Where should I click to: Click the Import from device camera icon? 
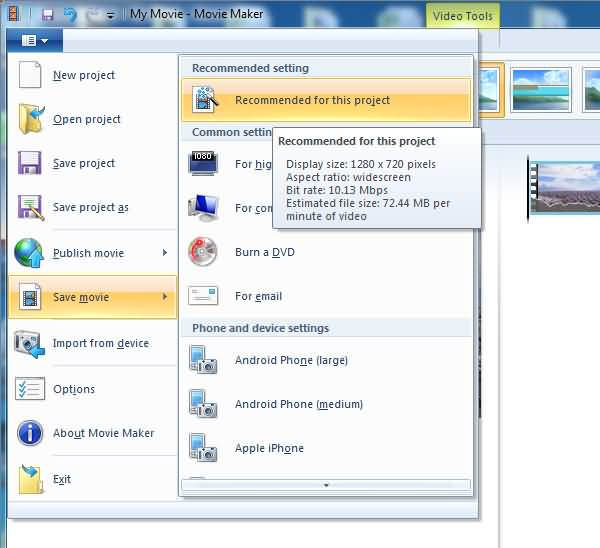(29, 343)
